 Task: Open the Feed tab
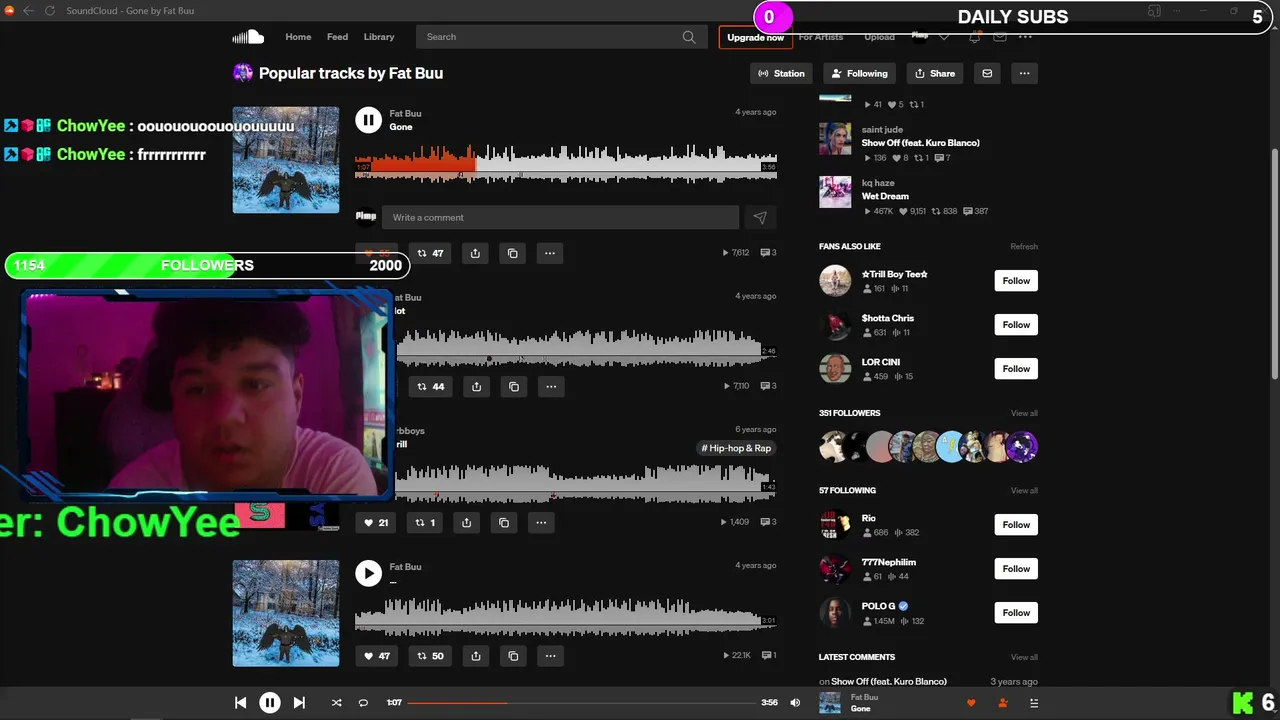click(x=338, y=37)
